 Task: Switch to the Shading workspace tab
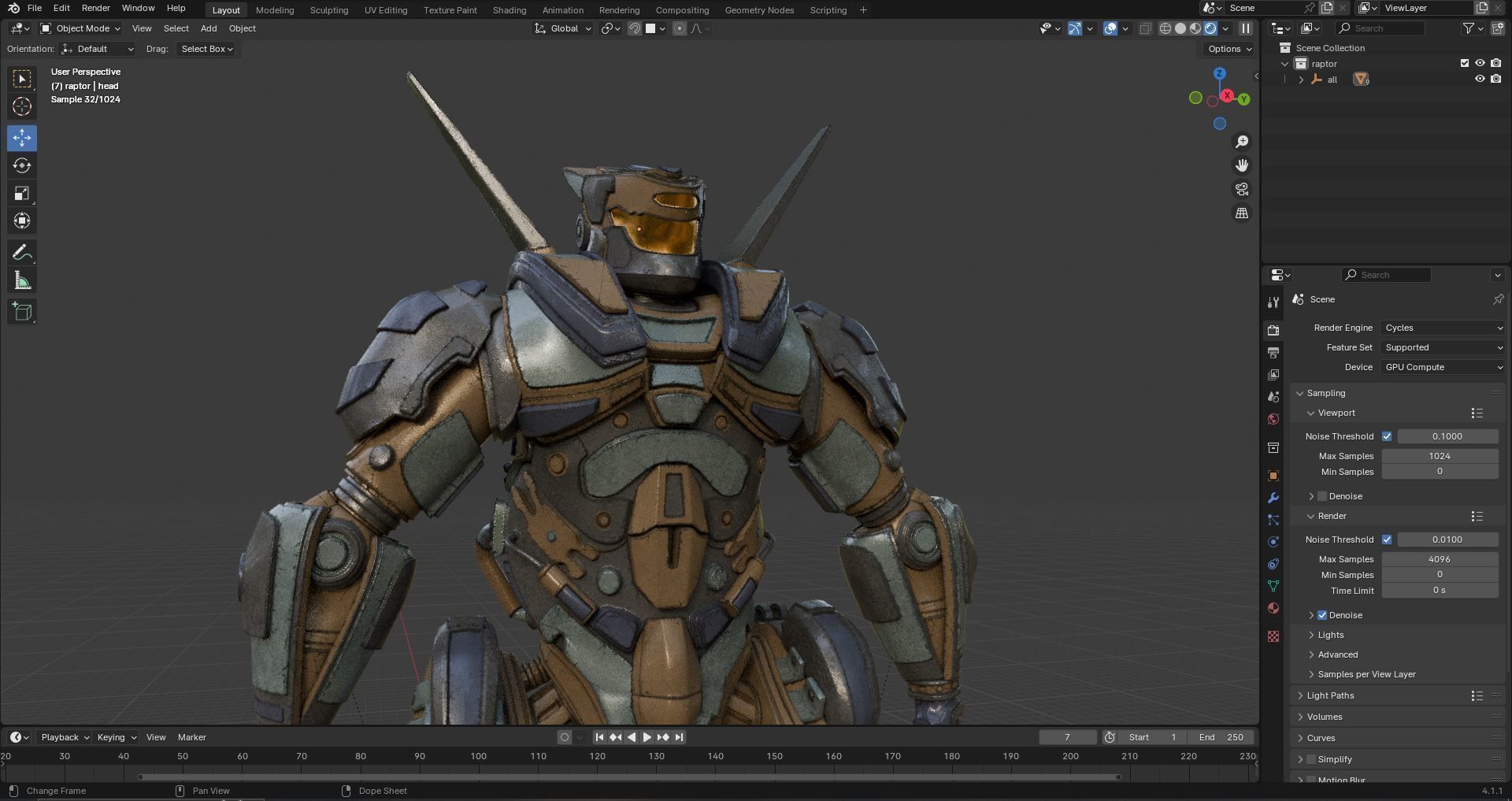510,10
